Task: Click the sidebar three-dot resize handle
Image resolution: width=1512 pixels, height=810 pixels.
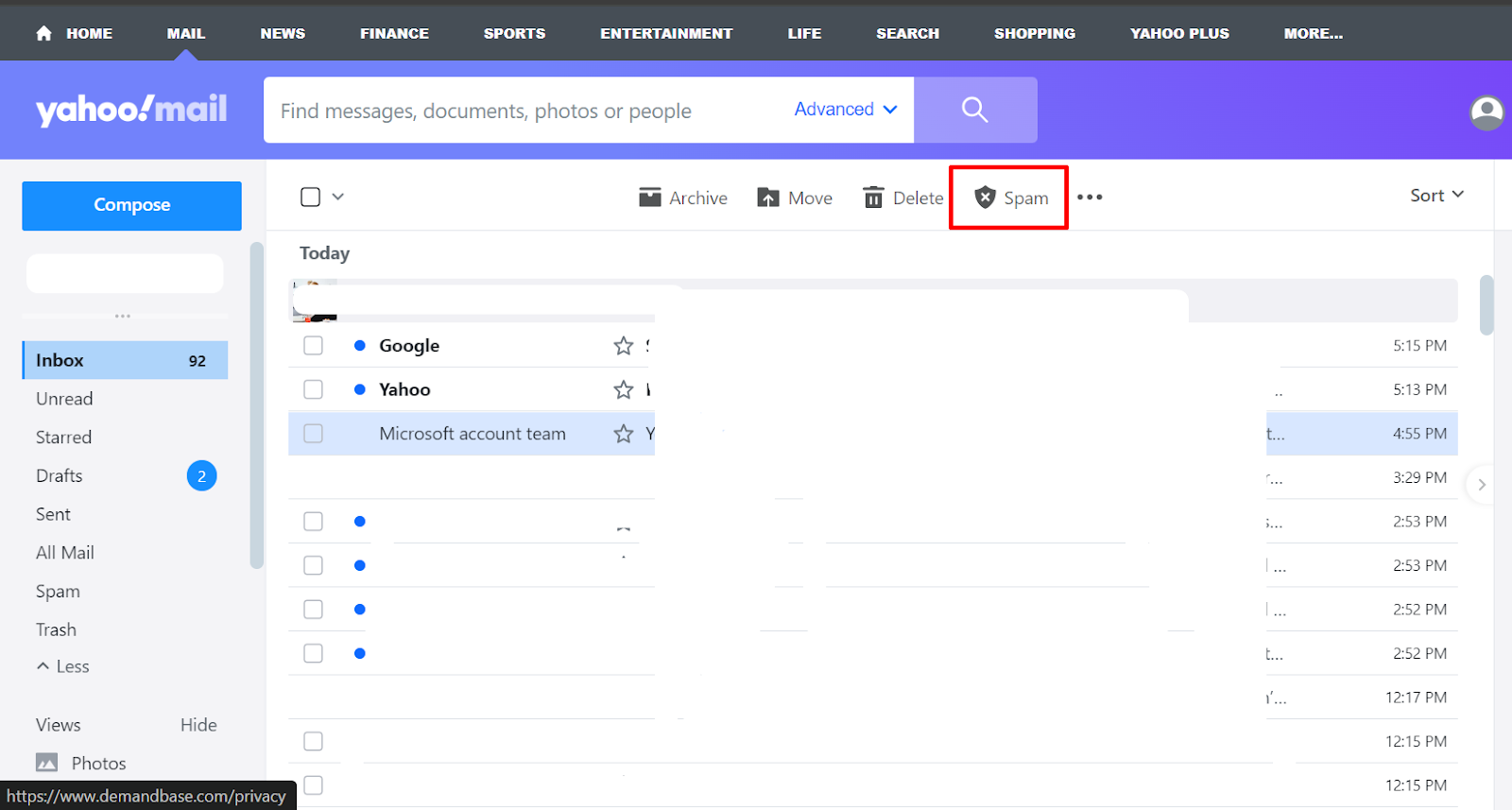Action: (x=123, y=316)
